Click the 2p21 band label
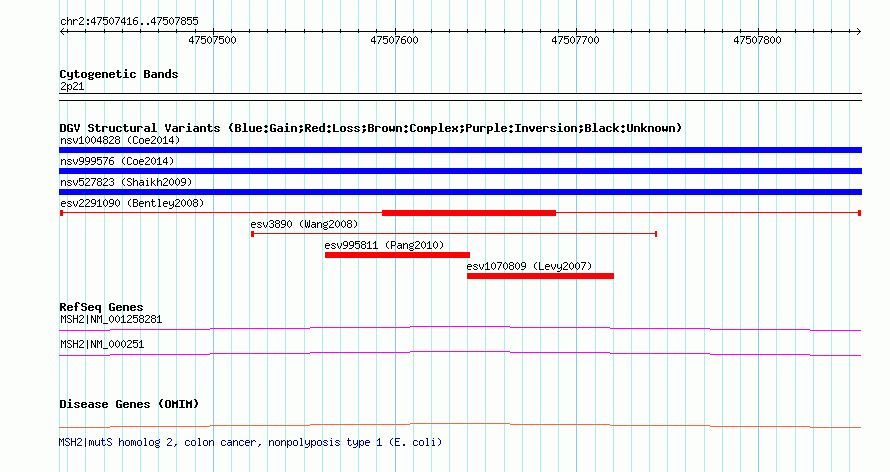890x472 pixels. 72,86
